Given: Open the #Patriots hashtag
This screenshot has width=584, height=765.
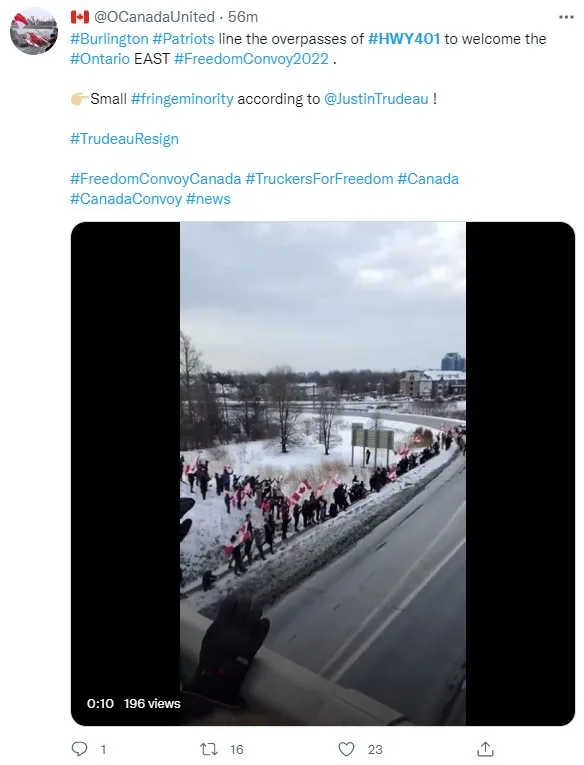Looking at the screenshot, I should 183,39.
